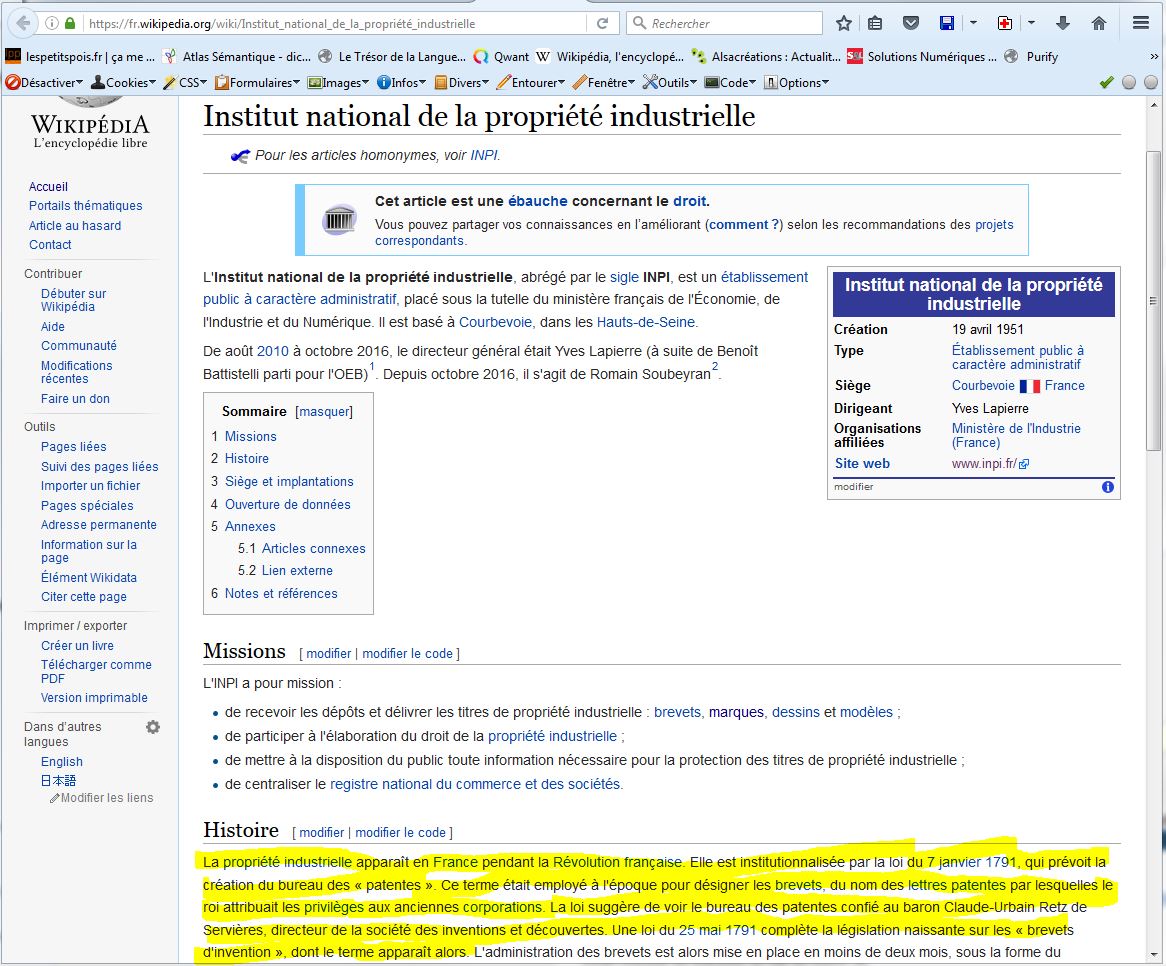Save to Pocket using the Pocket icon
This screenshot has height=966, width=1166.
911,23
